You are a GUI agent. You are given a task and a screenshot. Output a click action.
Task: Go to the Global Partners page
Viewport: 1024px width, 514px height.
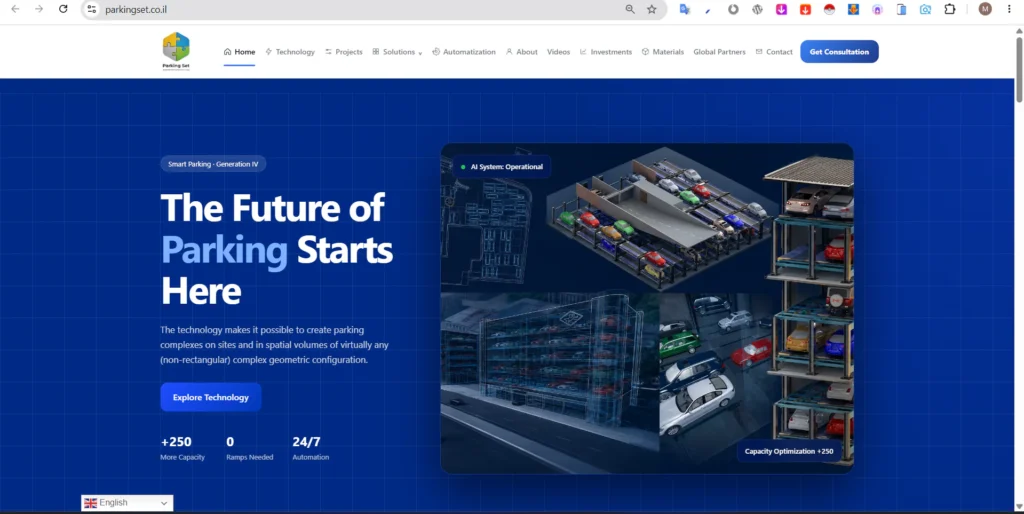point(719,52)
